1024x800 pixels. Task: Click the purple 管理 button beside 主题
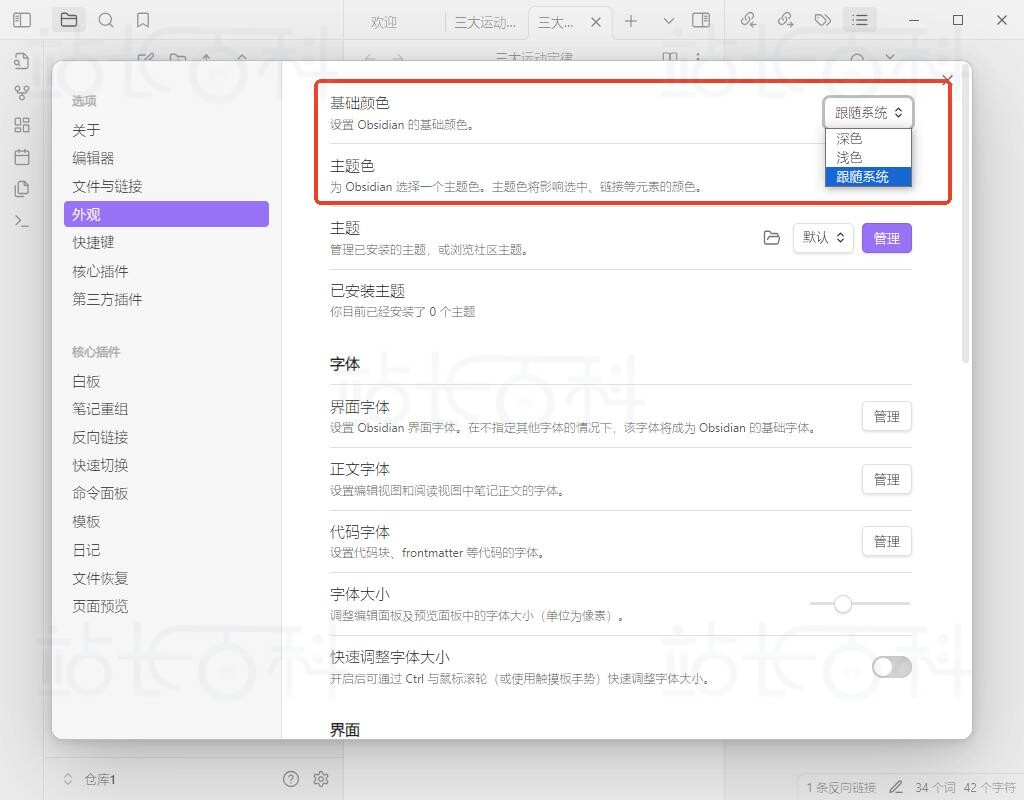click(886, 238)
